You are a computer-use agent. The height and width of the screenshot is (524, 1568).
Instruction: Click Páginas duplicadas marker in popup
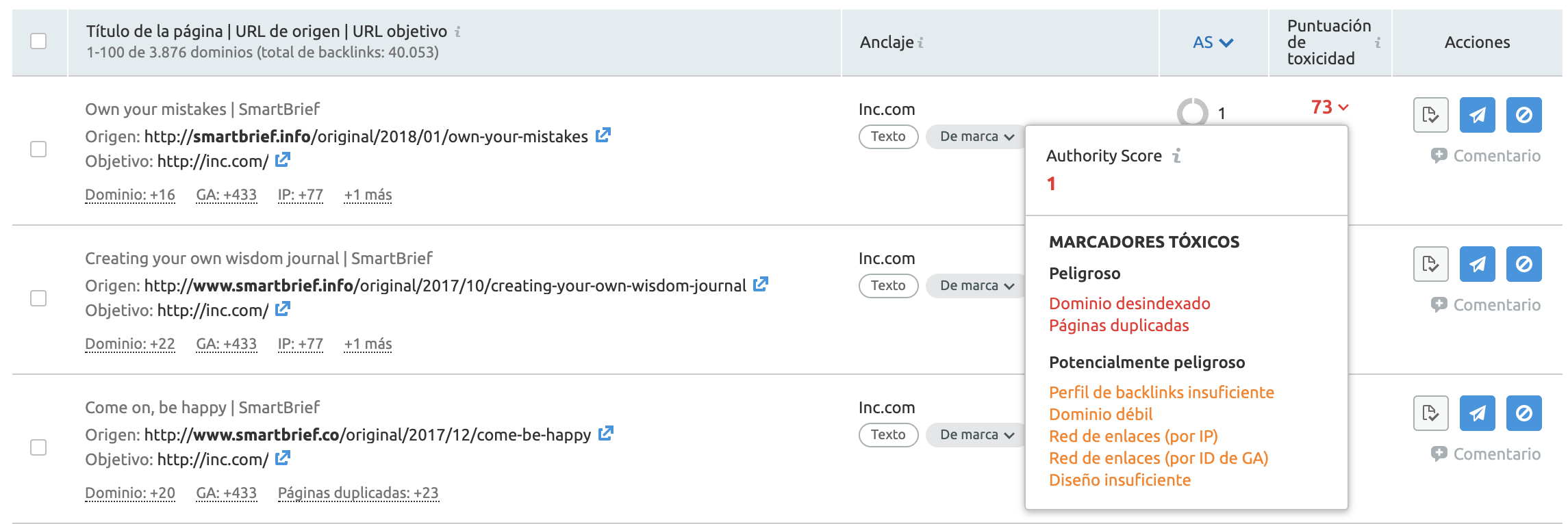[x=1119, y=326]
